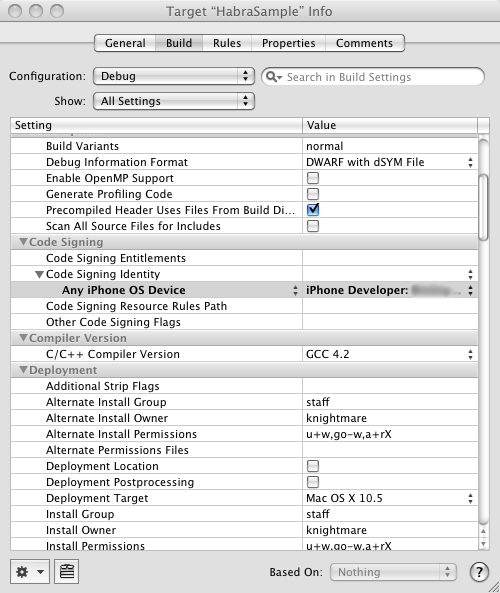Select the Build Variants row
The image size is (500, 593).
pyautogui.click(x=244, y=146)
